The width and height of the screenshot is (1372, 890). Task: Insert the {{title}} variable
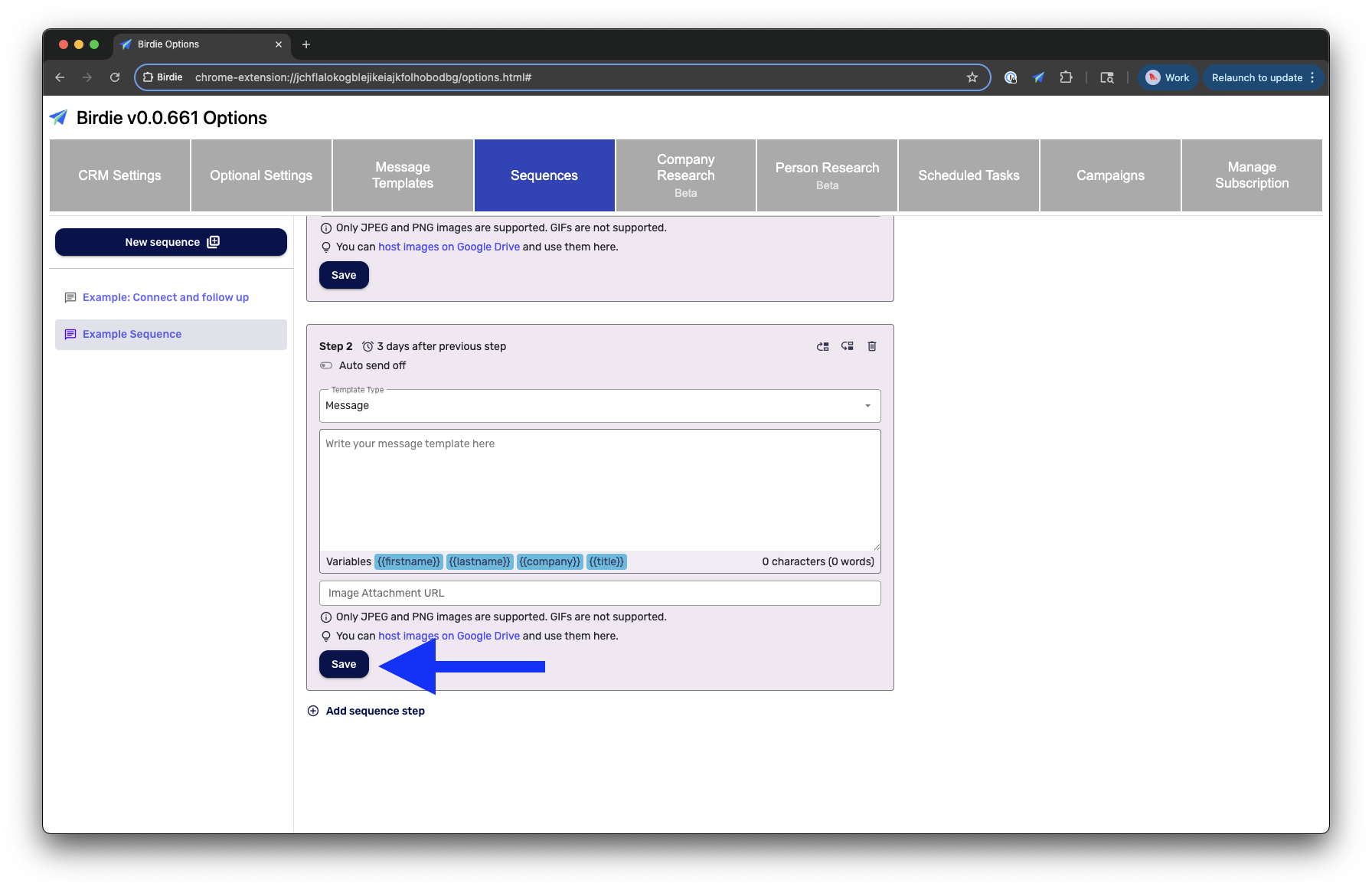click(606, 561)
